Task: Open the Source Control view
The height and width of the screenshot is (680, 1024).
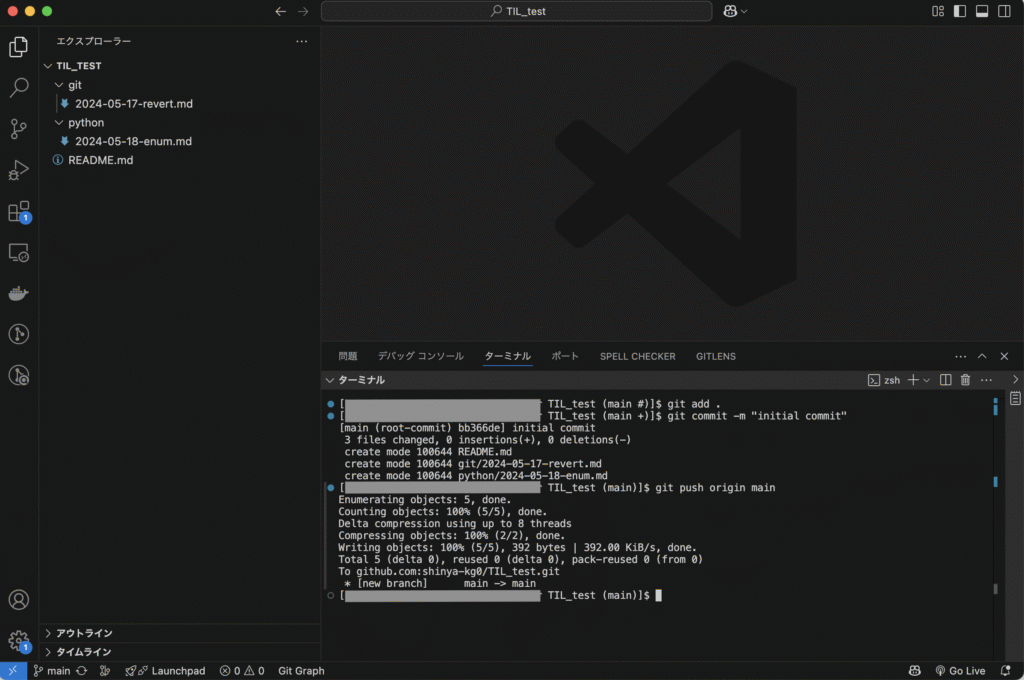Action: 19,129
